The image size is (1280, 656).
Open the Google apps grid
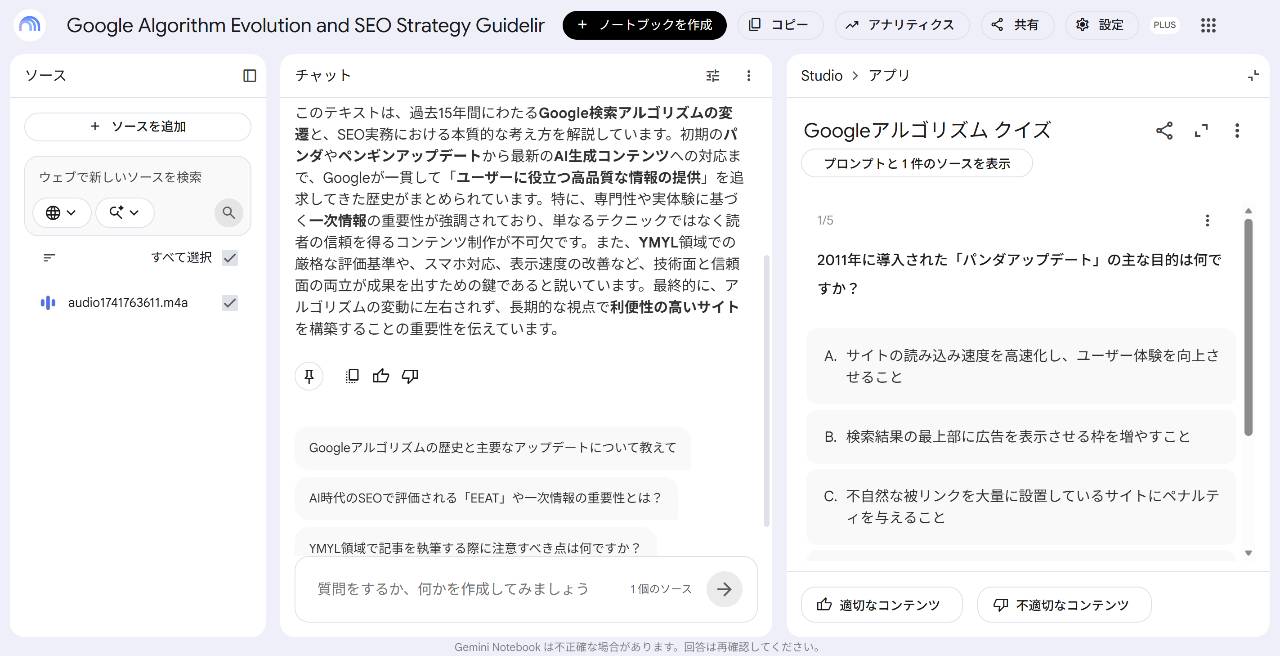tap(1208, 25)
